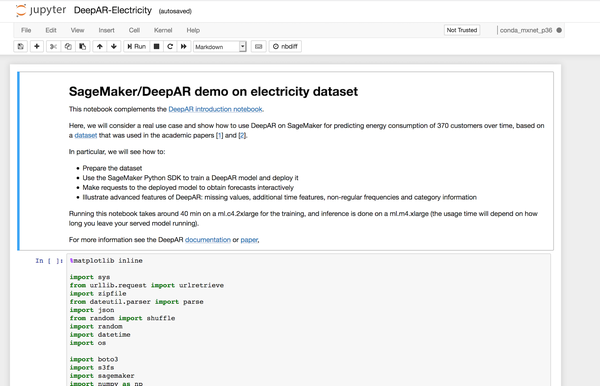Save notebook with the floppy disk icon
Viewport: 600px width, 386px height.
[x=21, y=46]
